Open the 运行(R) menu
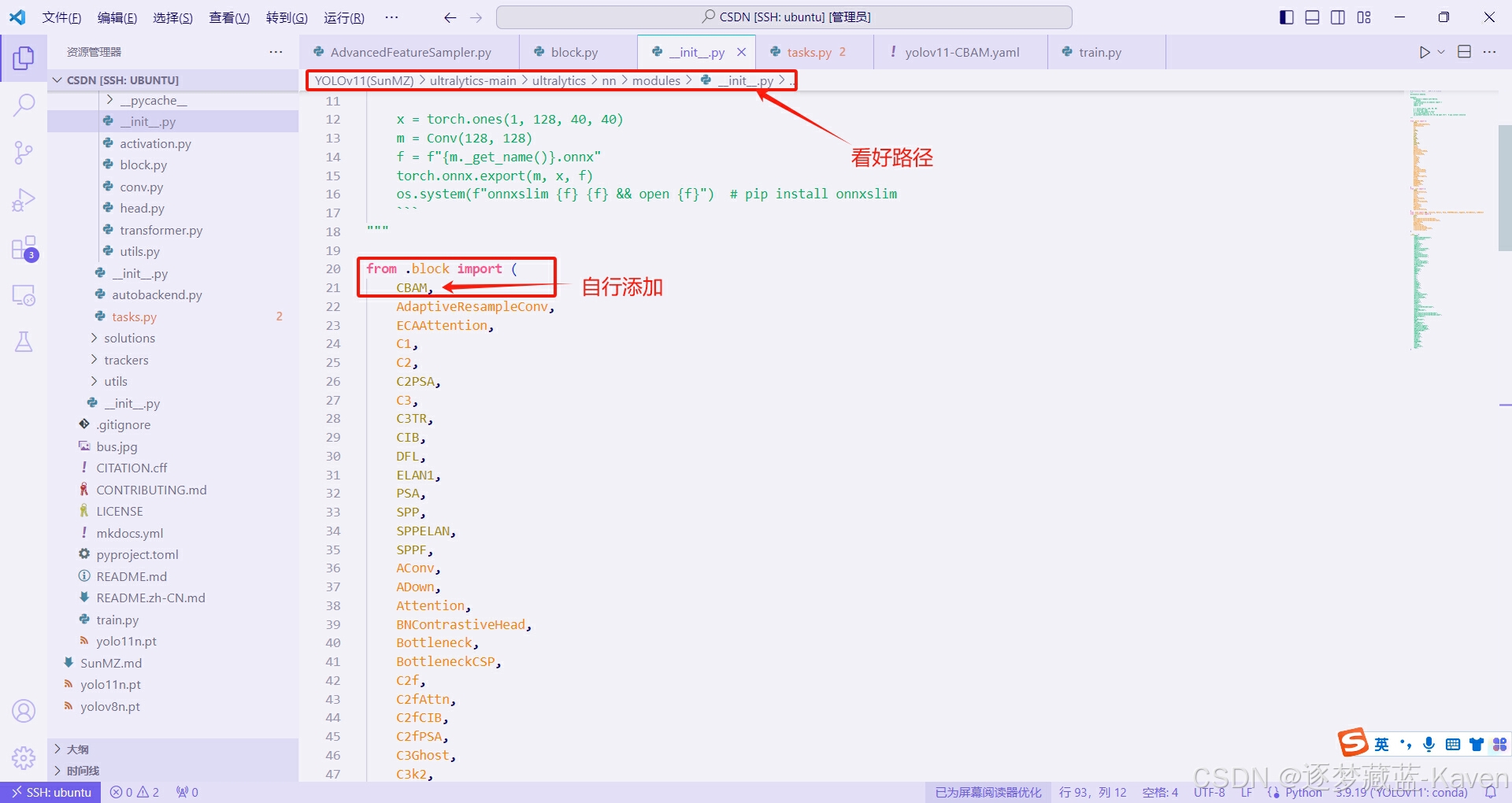The image size is (1512, 803). point(344,17)
